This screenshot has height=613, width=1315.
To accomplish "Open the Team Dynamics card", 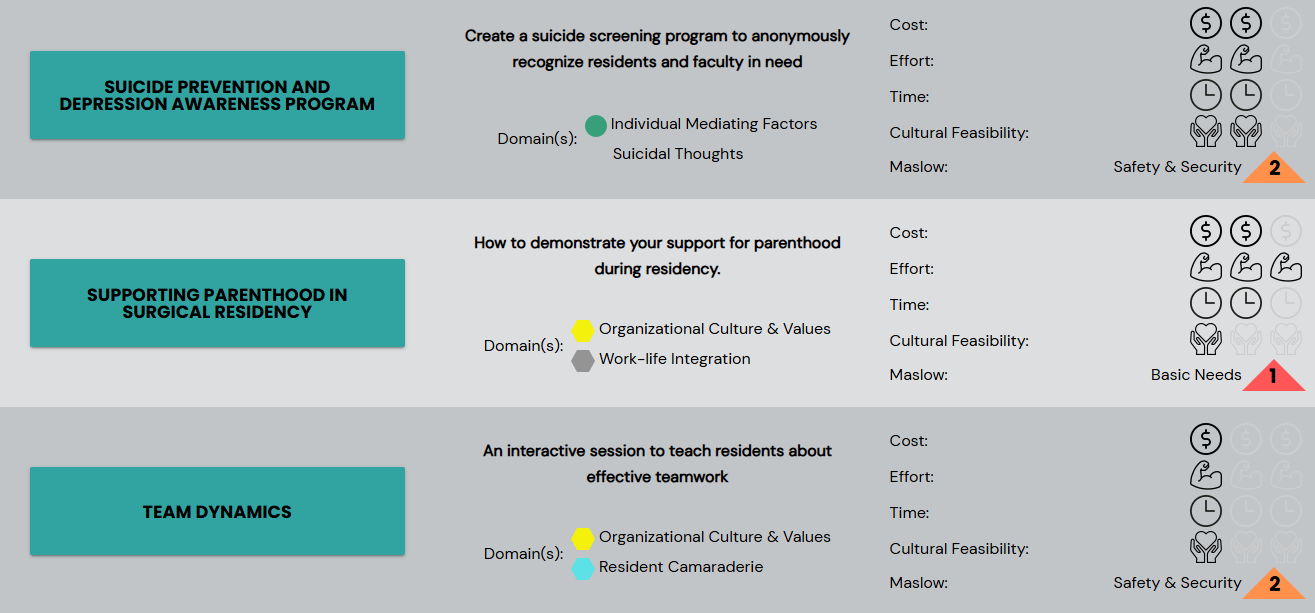I will [217, 511].
